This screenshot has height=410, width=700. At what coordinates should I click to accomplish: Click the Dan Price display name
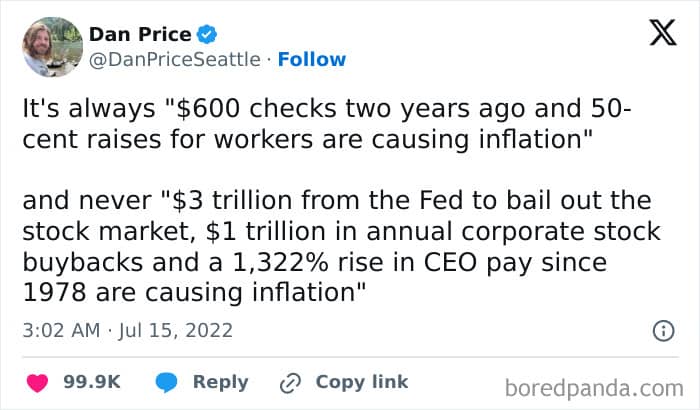[140, 34]
